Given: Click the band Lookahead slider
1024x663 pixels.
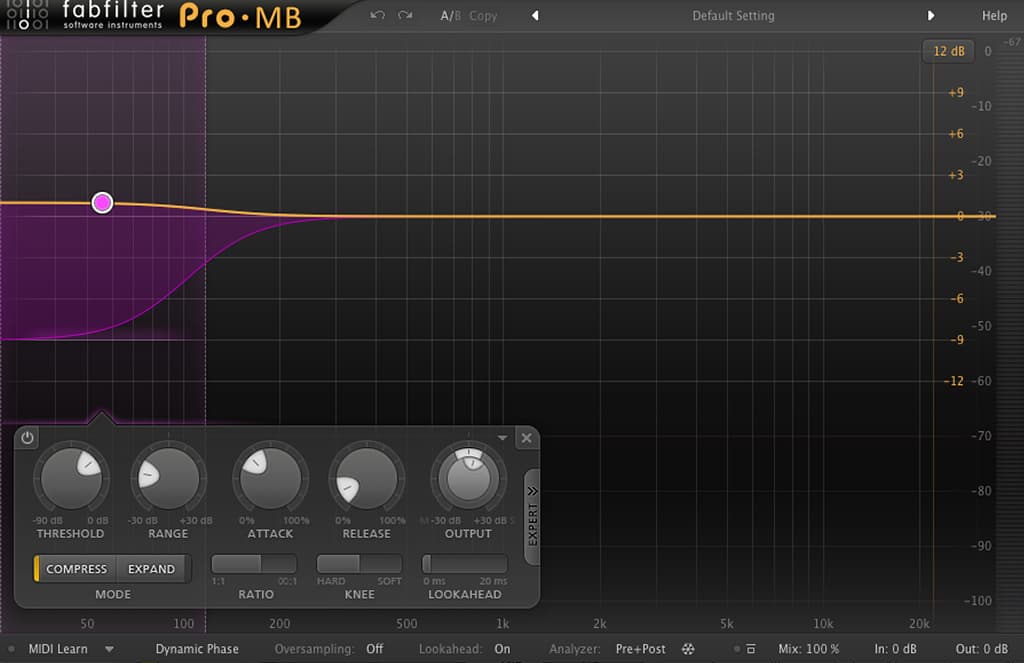Looking at the screenshot, I should (464, 564).
